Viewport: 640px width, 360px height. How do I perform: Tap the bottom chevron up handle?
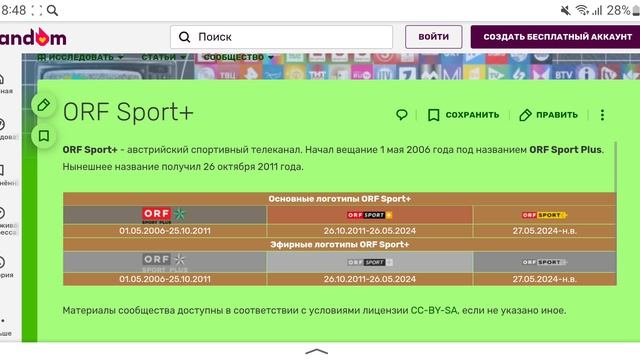click(x=317, y=351)
